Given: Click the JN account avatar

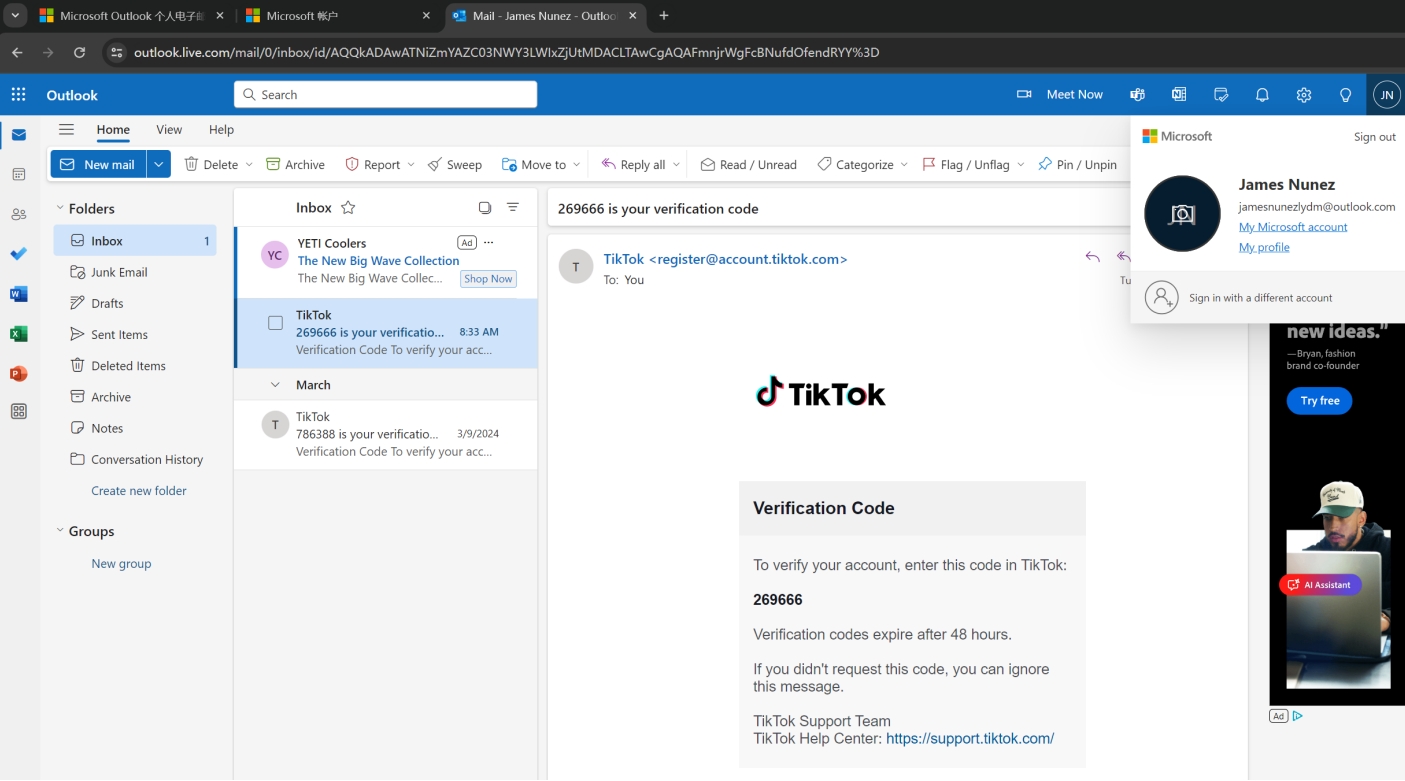Looking at the screenshot, I should coord(1386,95).
